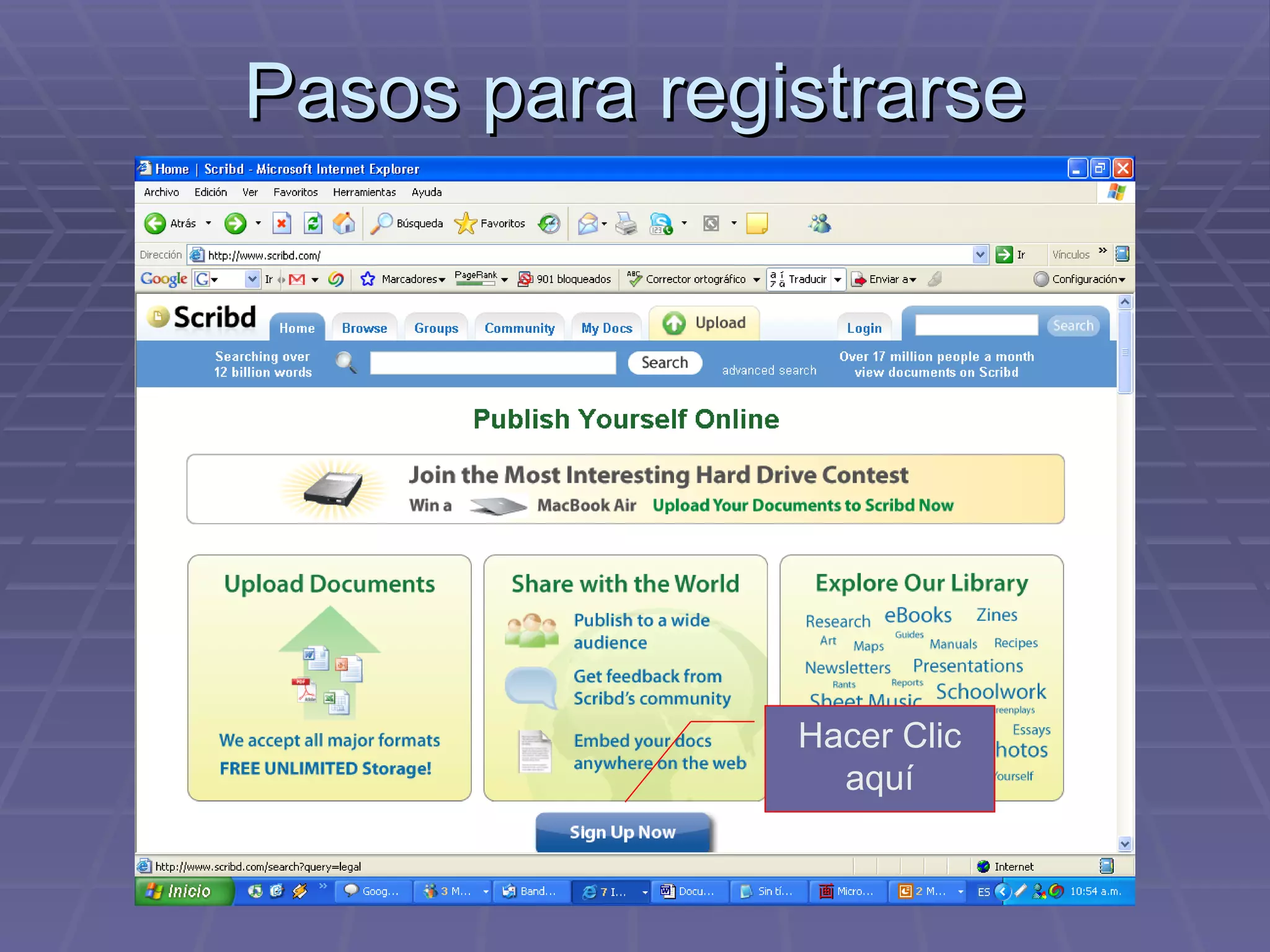The image size is (1270, 952).
Task: Click the advanced search link
Action: pos(769,370)
